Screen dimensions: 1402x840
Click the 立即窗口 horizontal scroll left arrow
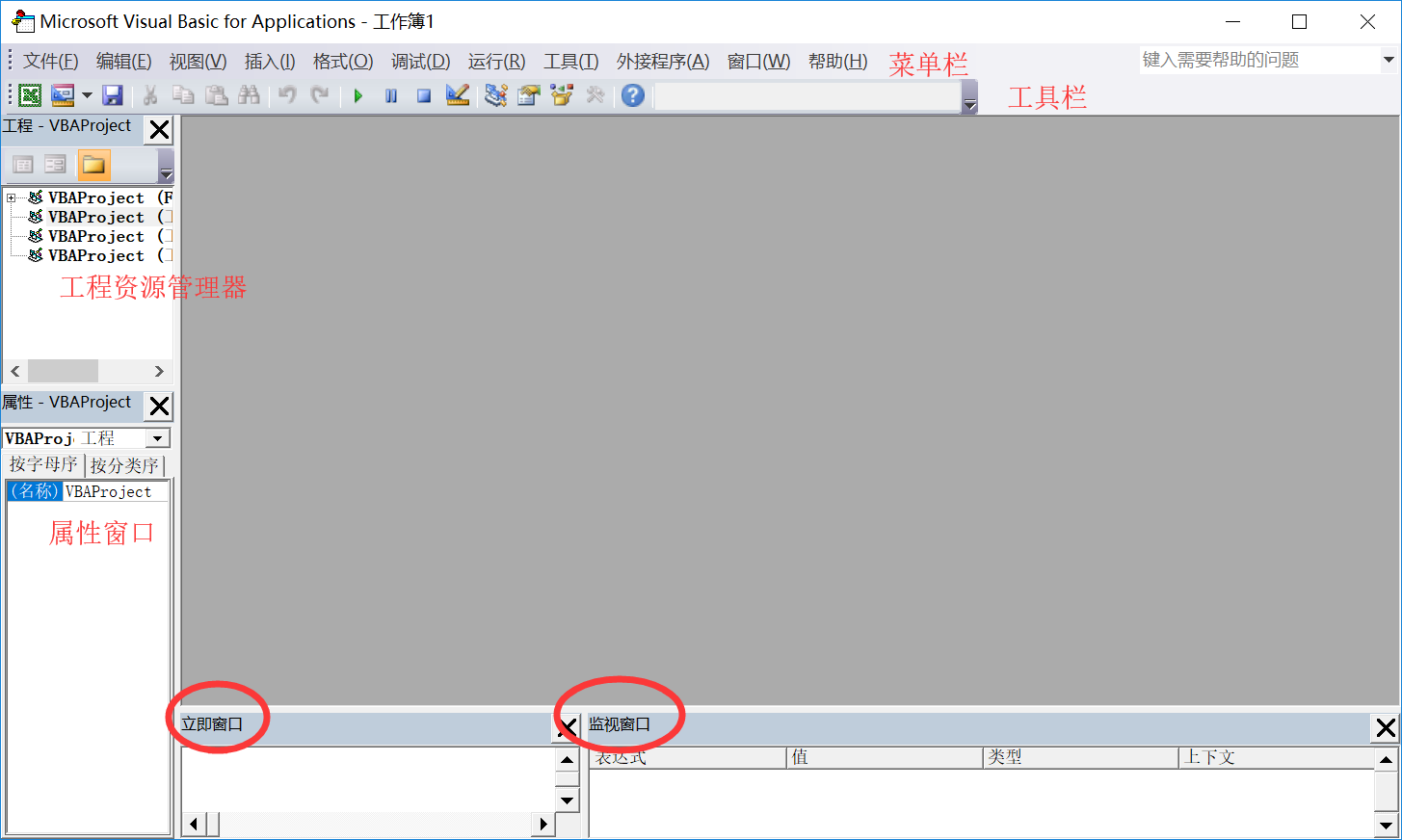pos(193,824)
